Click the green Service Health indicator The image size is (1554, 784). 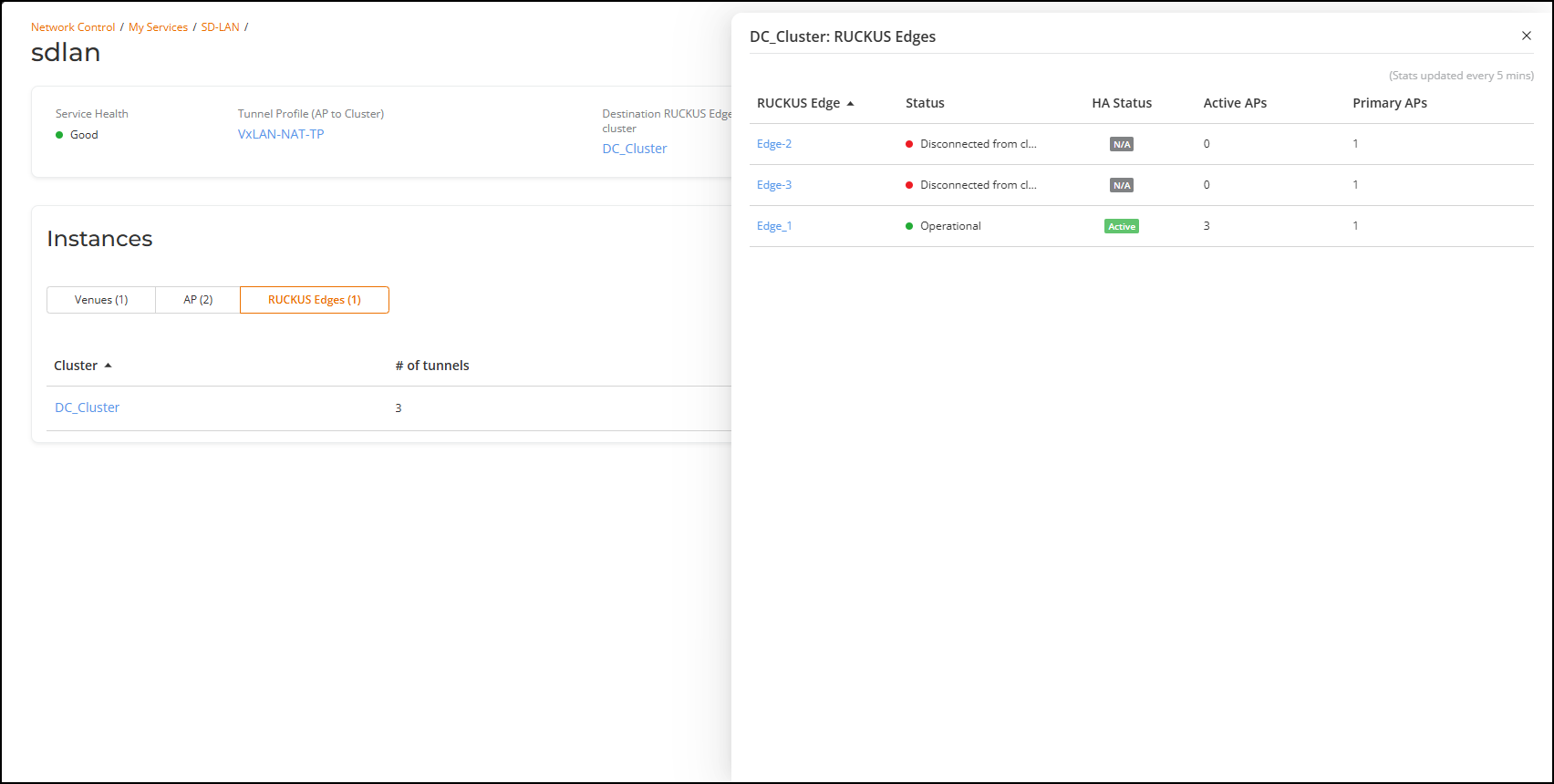(x=60, y=135)
